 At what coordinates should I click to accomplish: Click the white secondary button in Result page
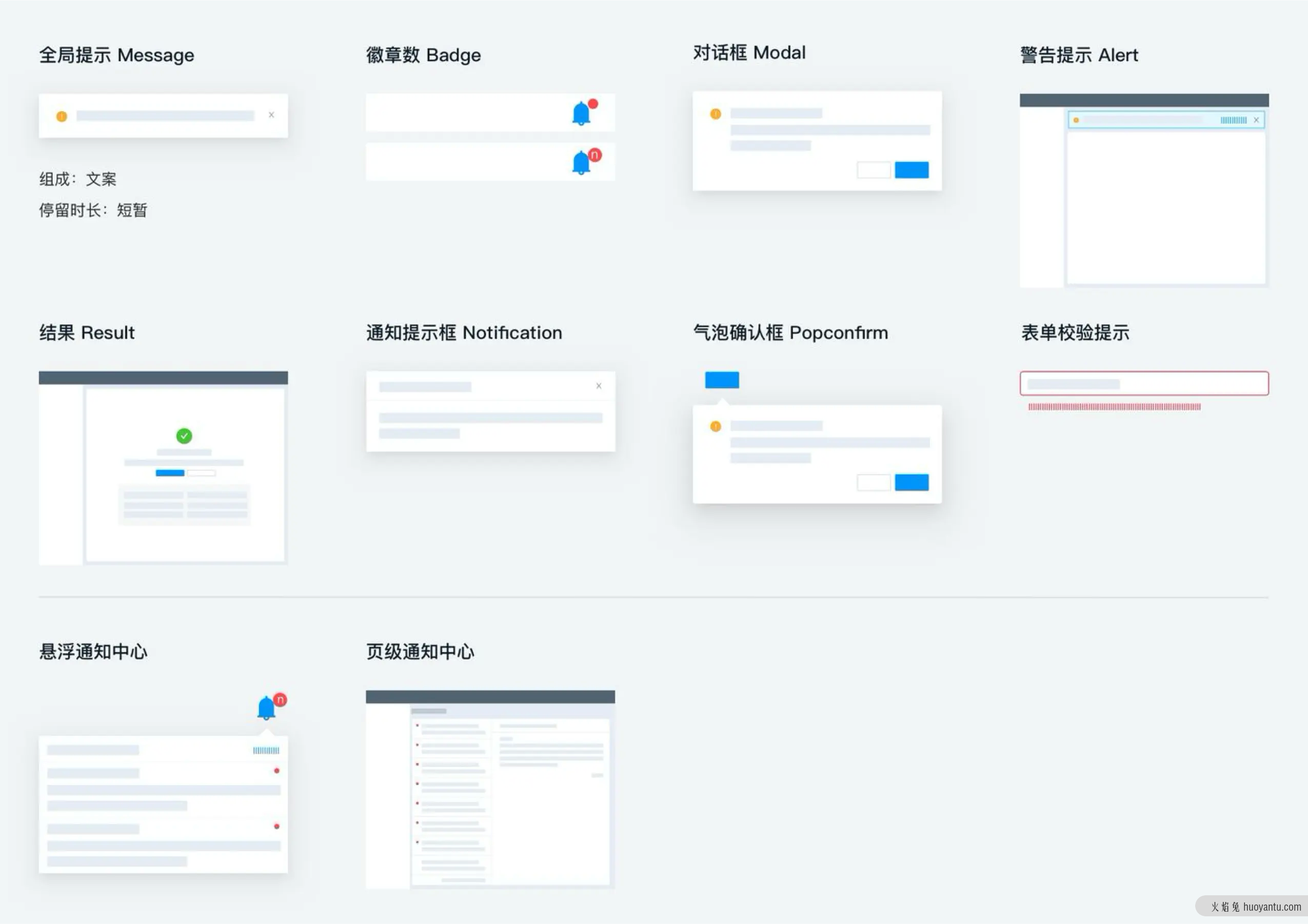click(202, 473)
